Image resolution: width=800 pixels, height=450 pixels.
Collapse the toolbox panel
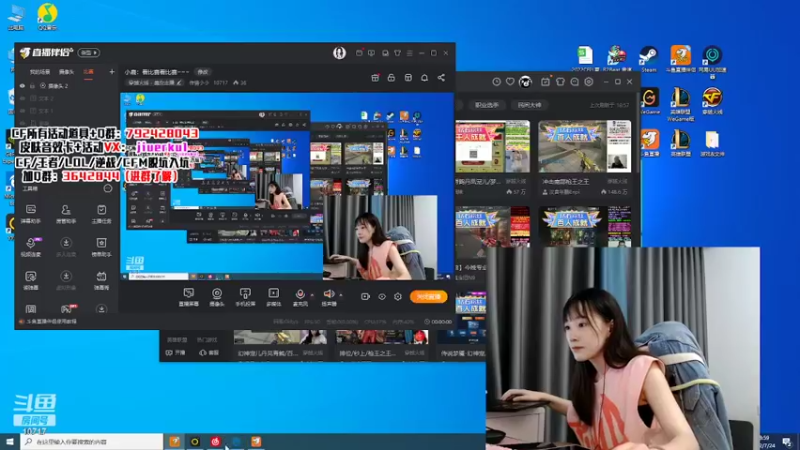coord(108,188)
